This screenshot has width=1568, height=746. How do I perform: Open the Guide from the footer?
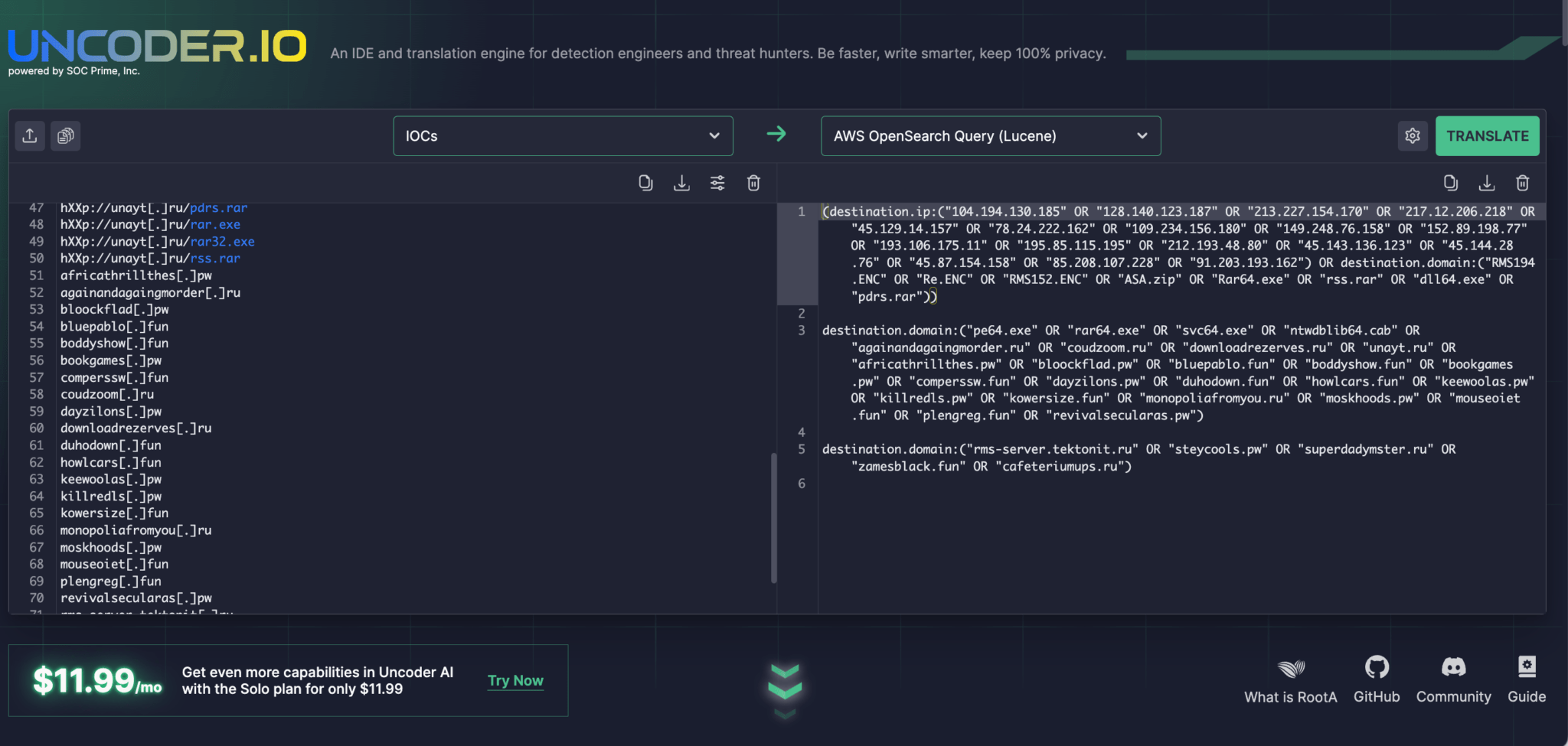click(1526, 677)
